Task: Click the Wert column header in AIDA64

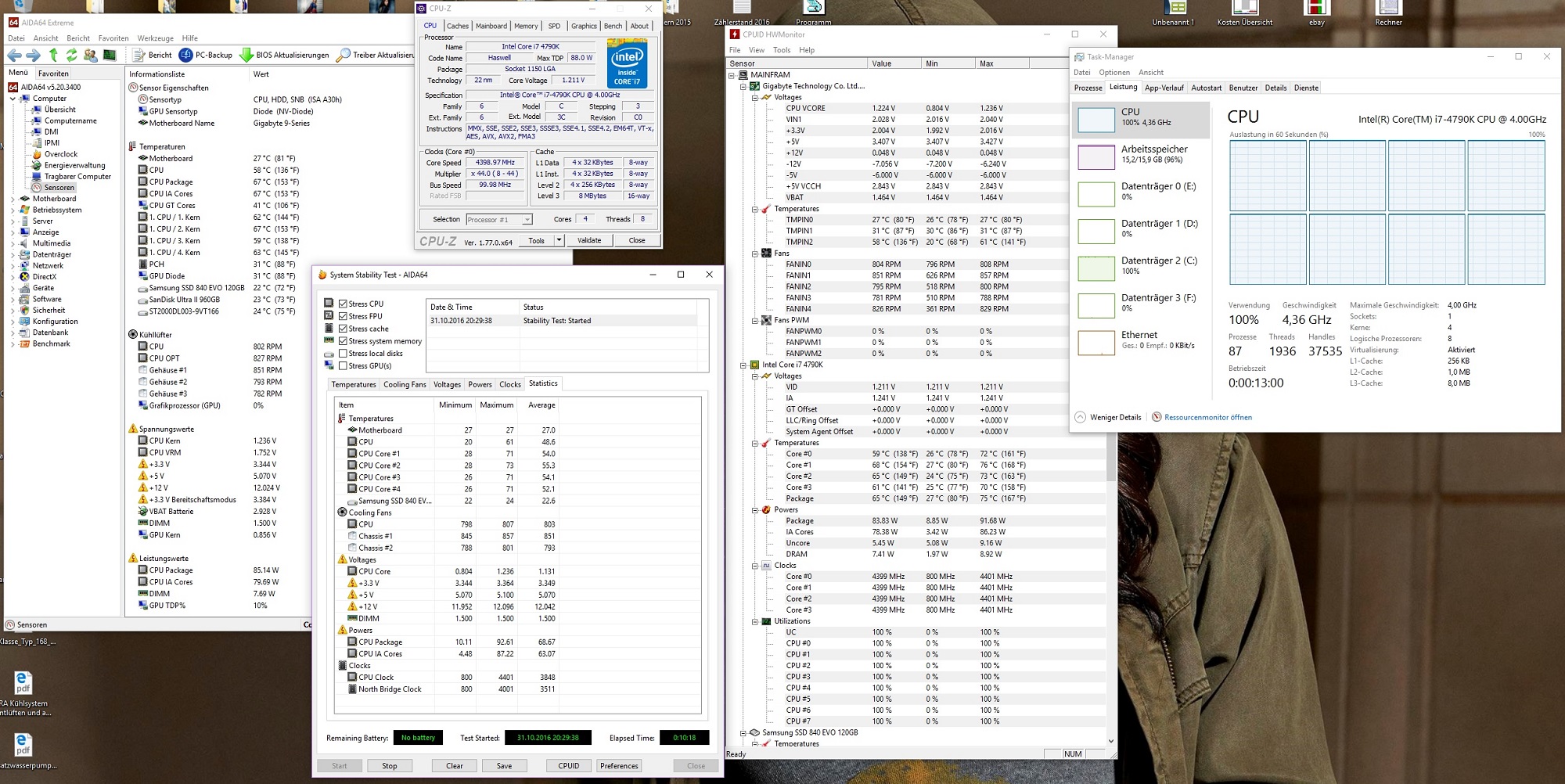Action: click(261, 74)
